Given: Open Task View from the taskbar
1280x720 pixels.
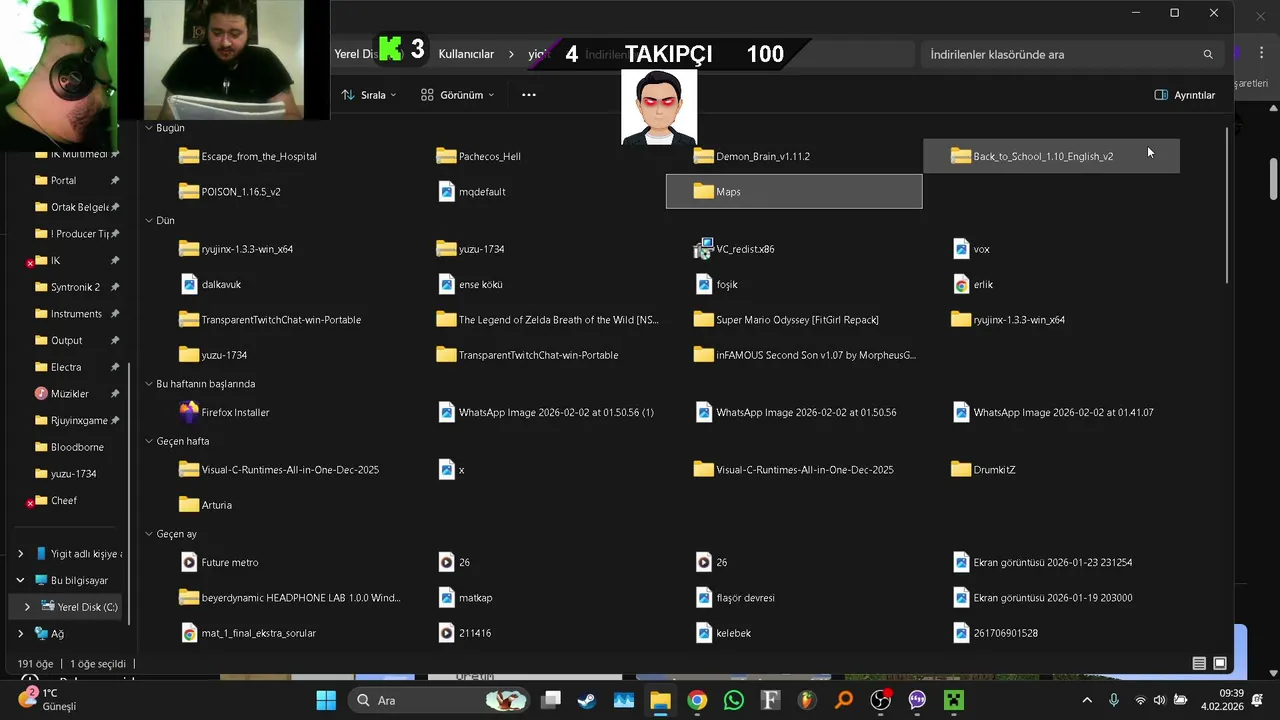Looking at the screenshot, I should tap(551, 700).
